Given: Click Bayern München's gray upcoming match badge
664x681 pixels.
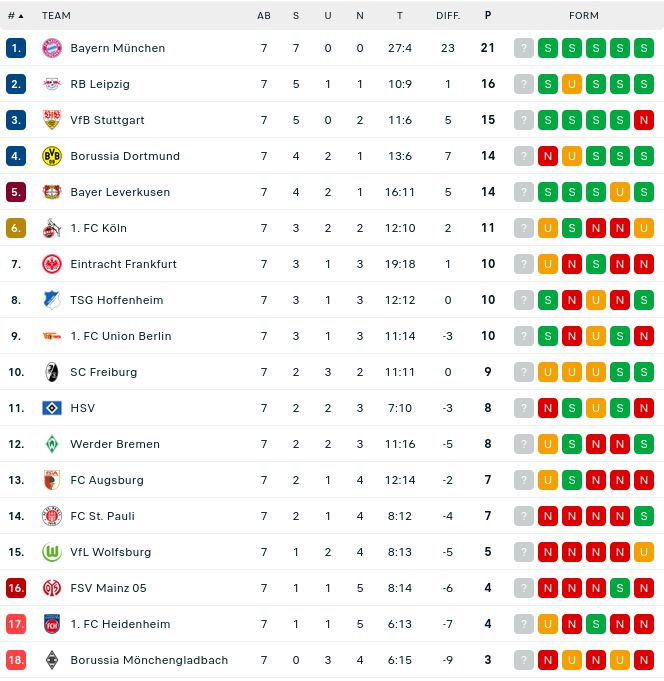Looking at the screenshot, I should pos(524,48).
